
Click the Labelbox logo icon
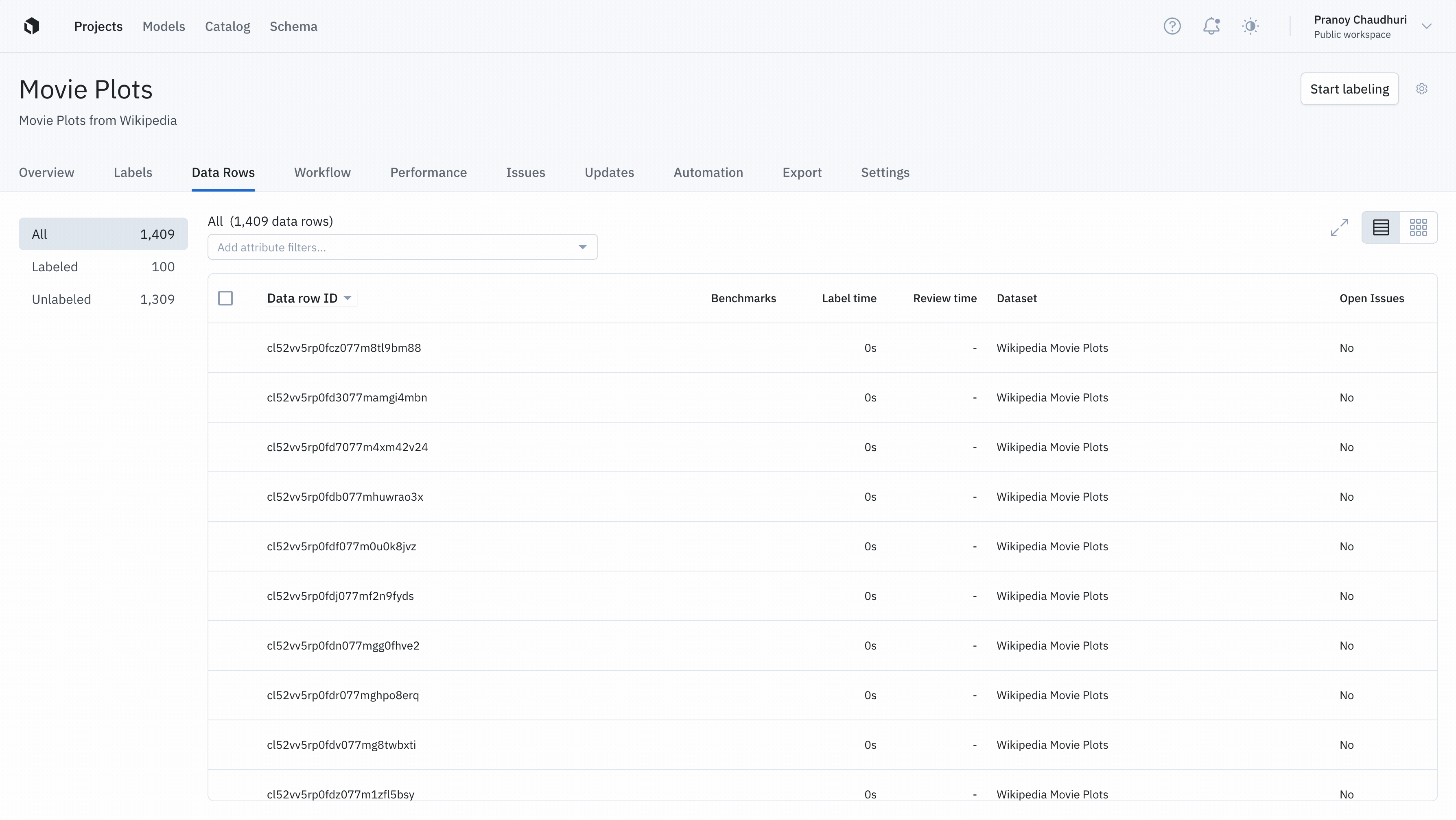pyautogui.click(x=32, y=26)
